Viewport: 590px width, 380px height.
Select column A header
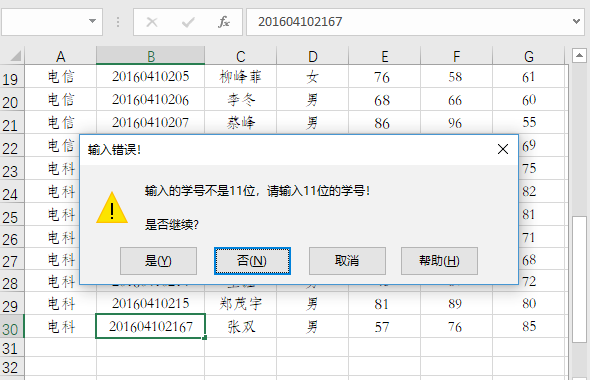(61, 56)
